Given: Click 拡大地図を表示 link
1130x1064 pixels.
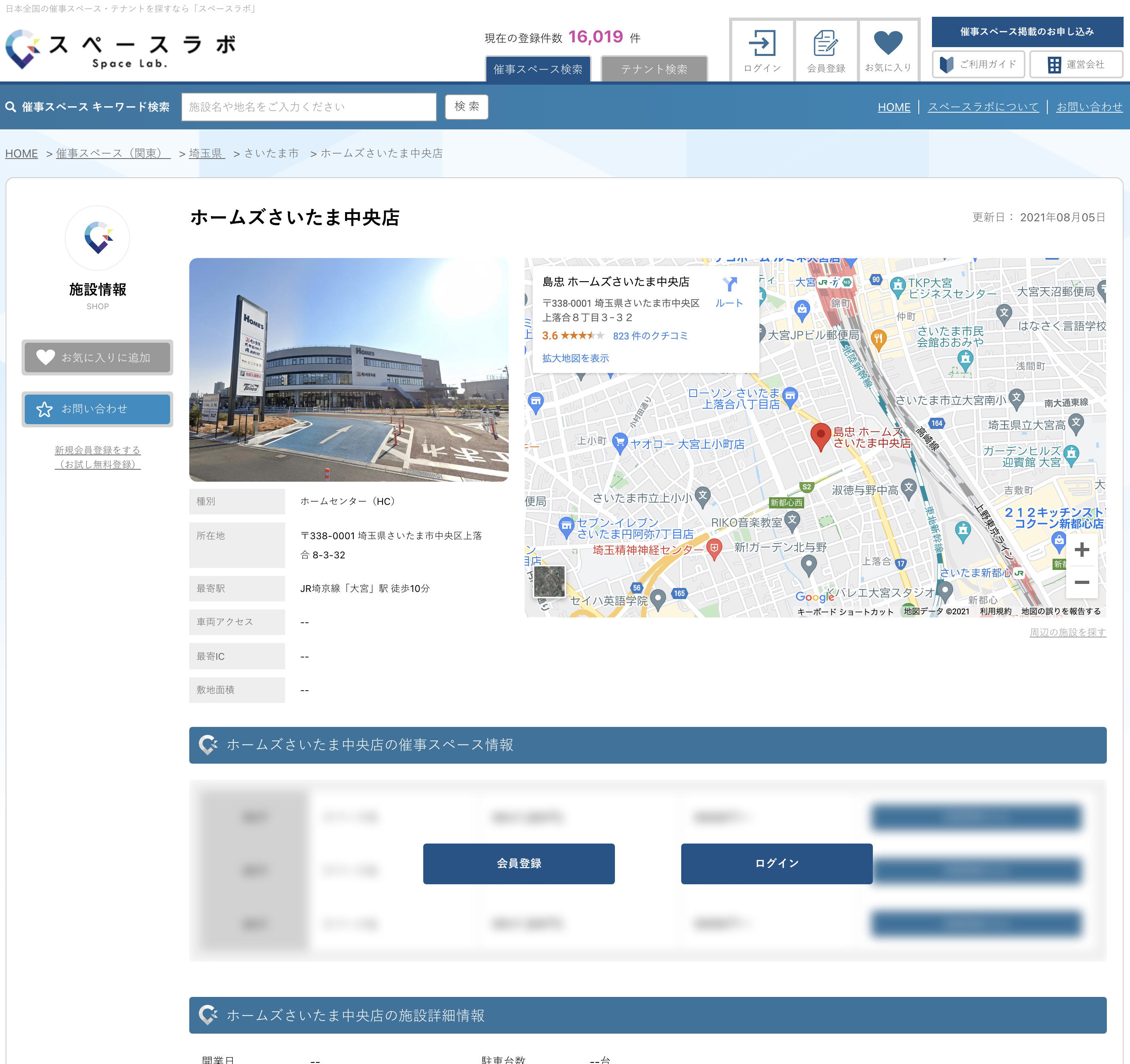Looking at the screenshot, I should click(x=575, y=358).
